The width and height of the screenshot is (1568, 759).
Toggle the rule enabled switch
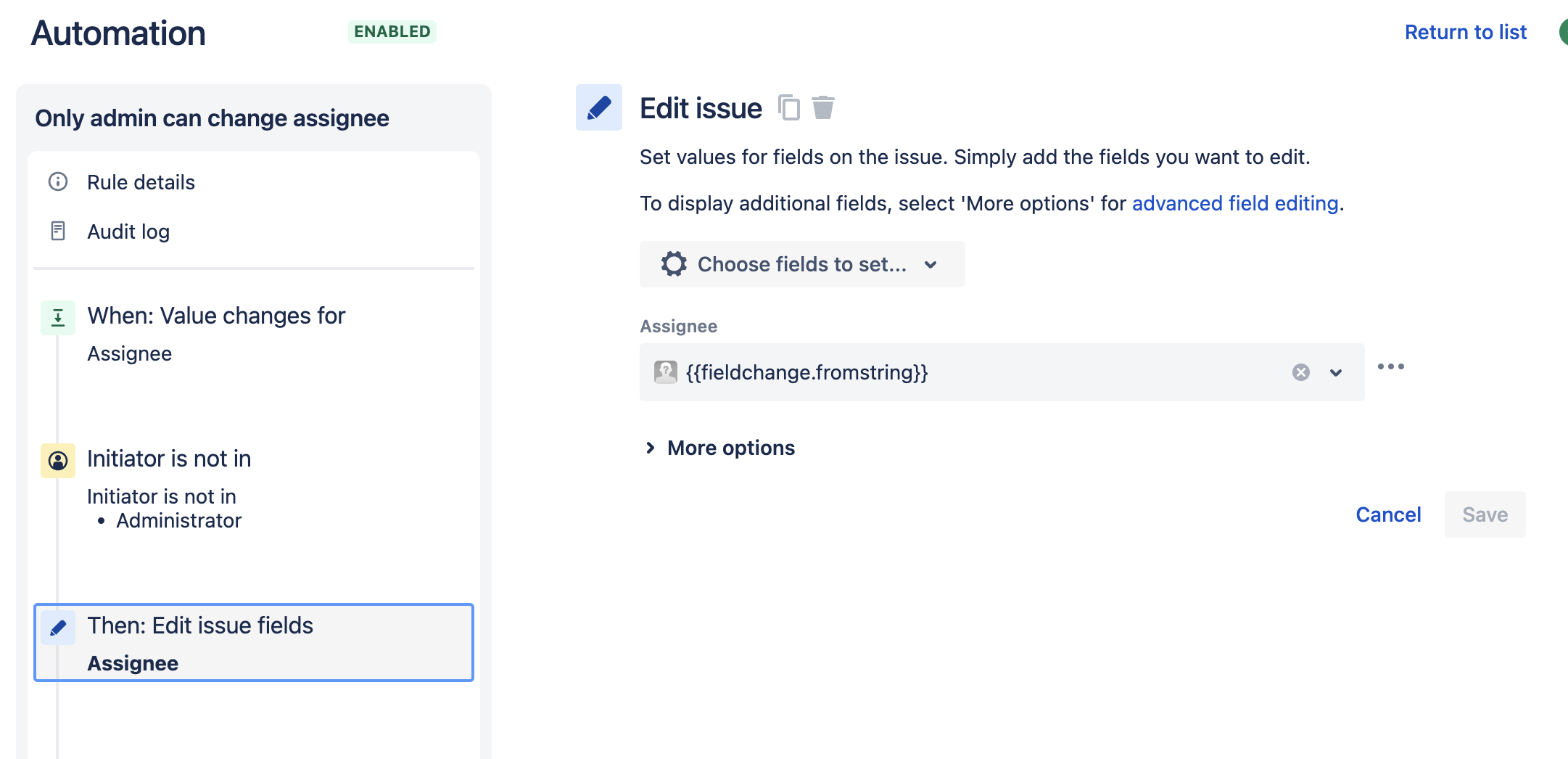[1563, 32]
